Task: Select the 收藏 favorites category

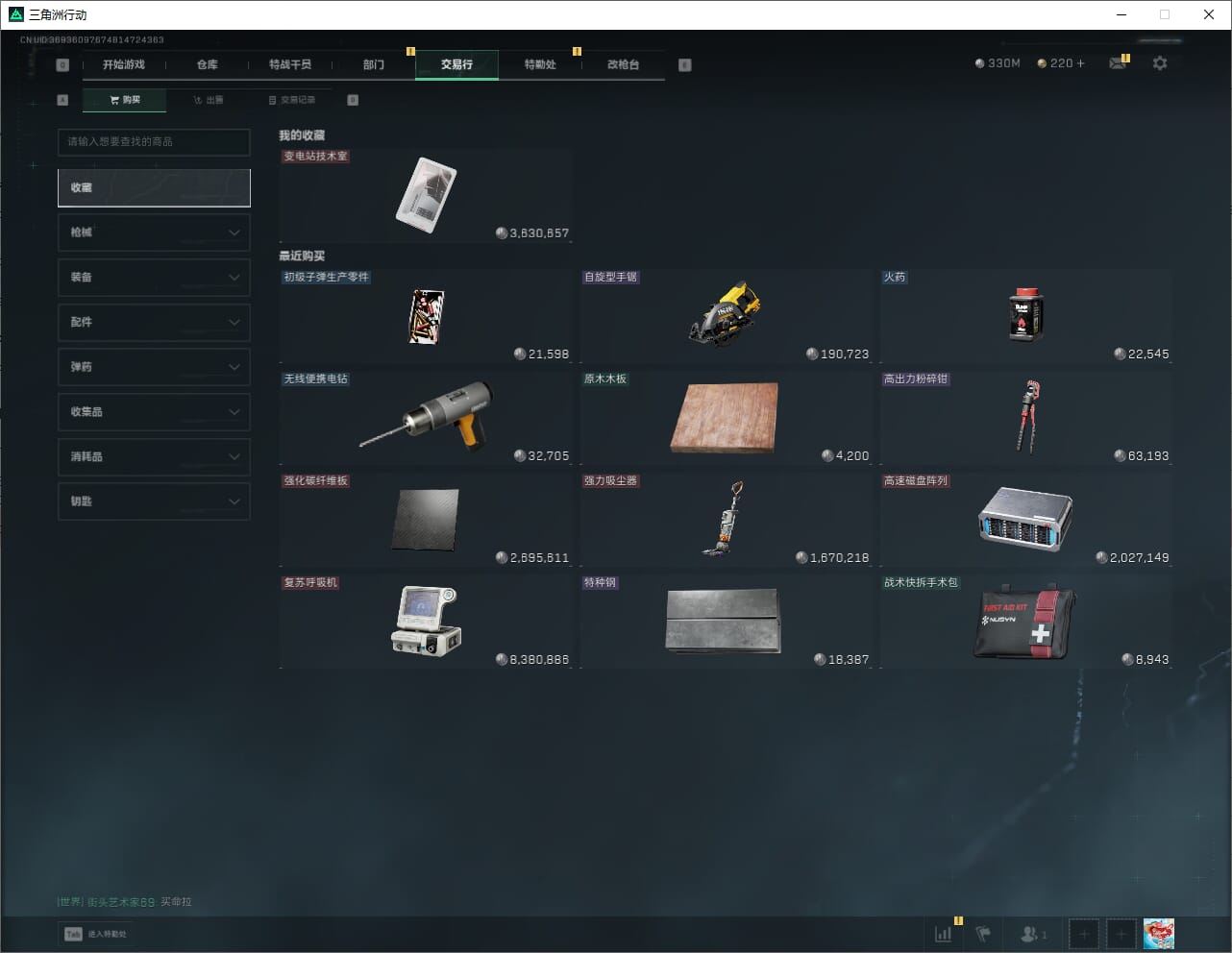Action: coord(154,188)
